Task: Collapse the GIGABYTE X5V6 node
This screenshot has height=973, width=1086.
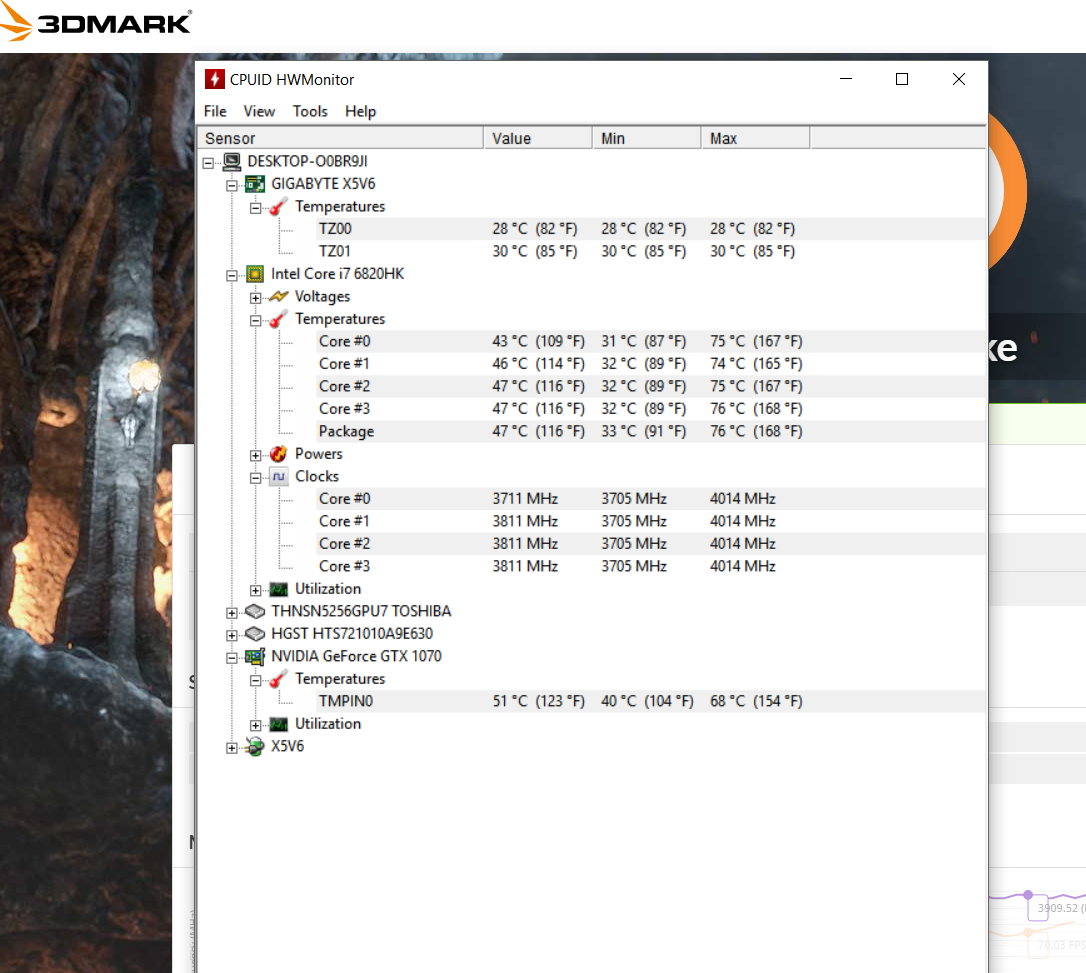Action: [232, 186]
